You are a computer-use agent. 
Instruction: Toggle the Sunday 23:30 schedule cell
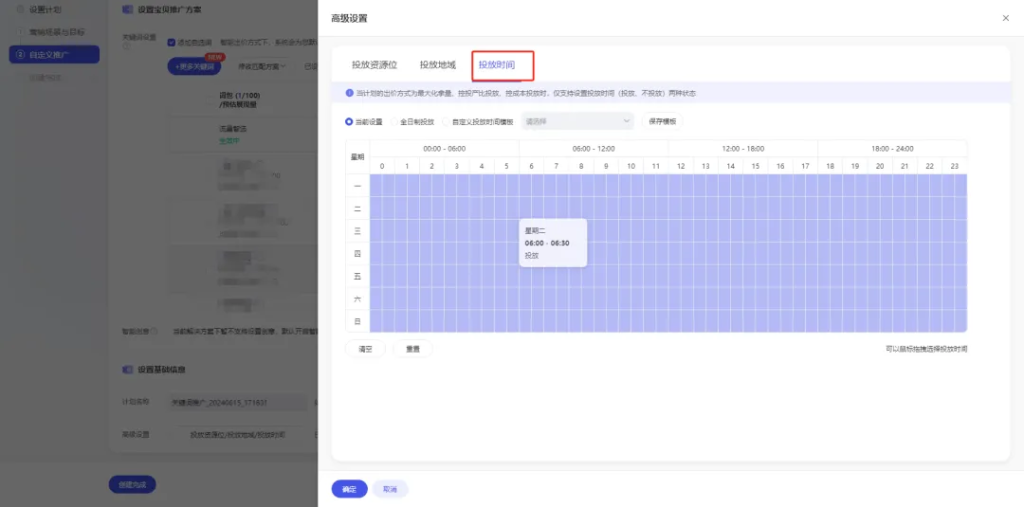961,321
